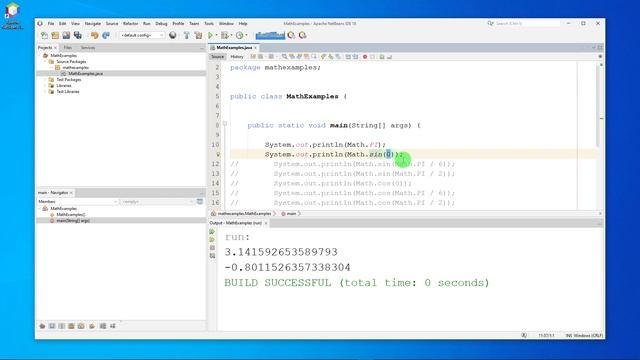Viewport: 640px width, 360px height.
Task: Click Re-run green arrow in Output
Action: (212, 232)
